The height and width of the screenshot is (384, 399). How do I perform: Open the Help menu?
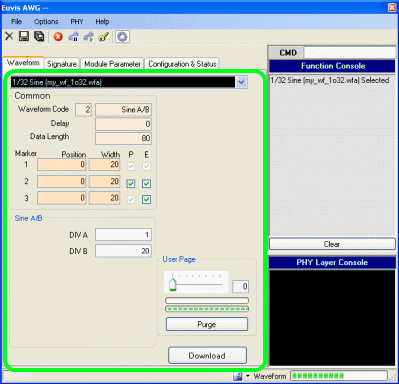coord(102,22)
